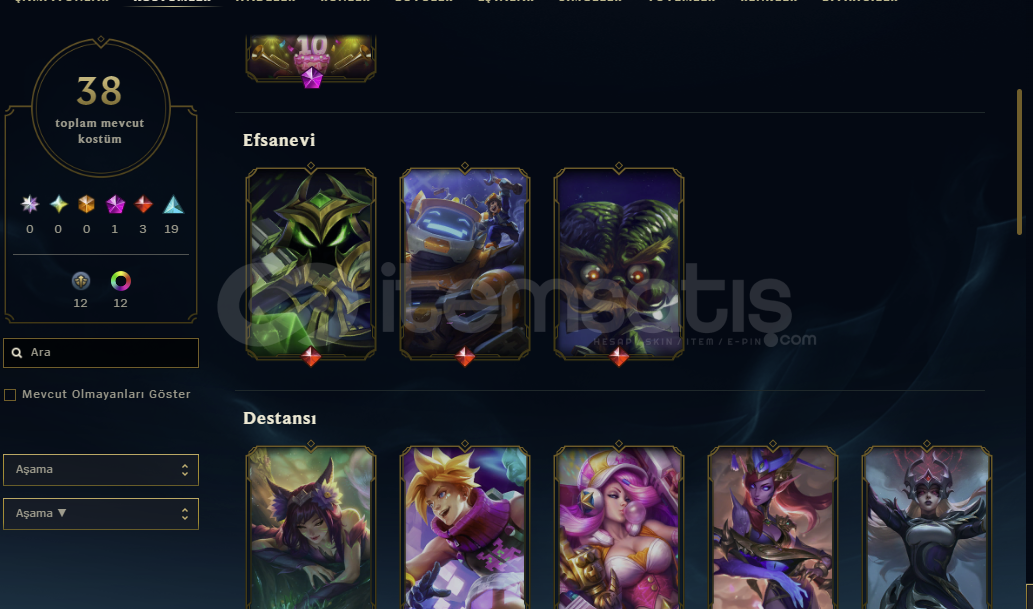Select the blue truck Efsanevi skin card
Viewport: 1033px width, 609px height.
point(465,264)
